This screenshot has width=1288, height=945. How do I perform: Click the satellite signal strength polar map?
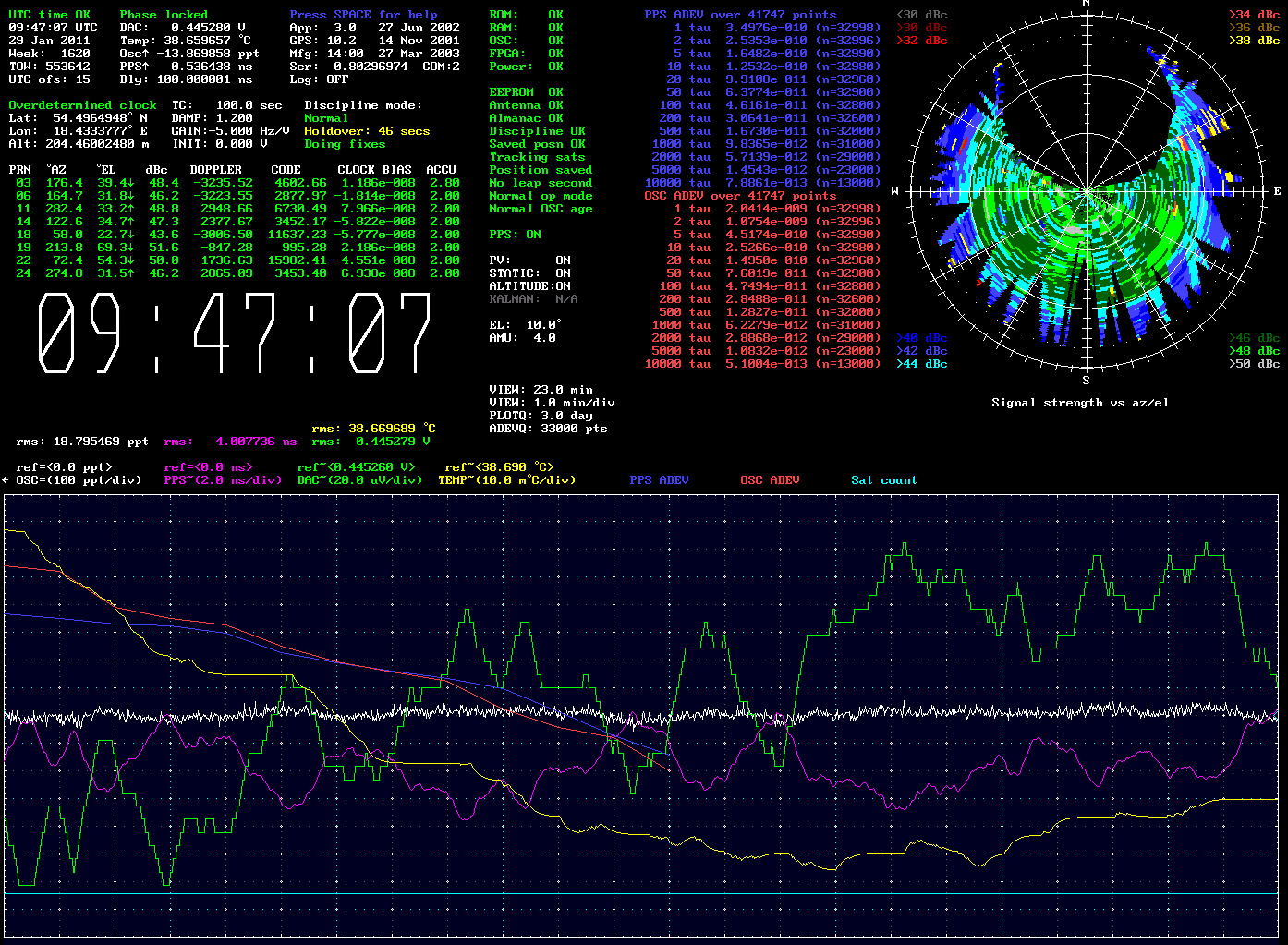pos(1086,191)
